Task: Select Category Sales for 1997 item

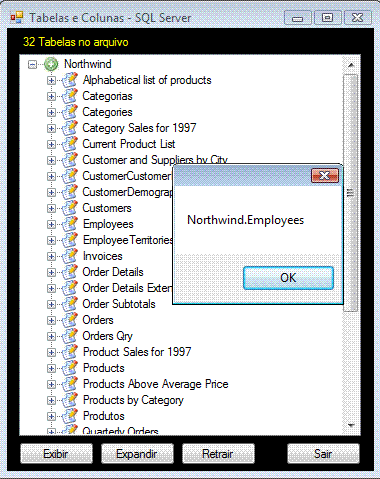Action: pyautogui.click(x=139, y=128)
